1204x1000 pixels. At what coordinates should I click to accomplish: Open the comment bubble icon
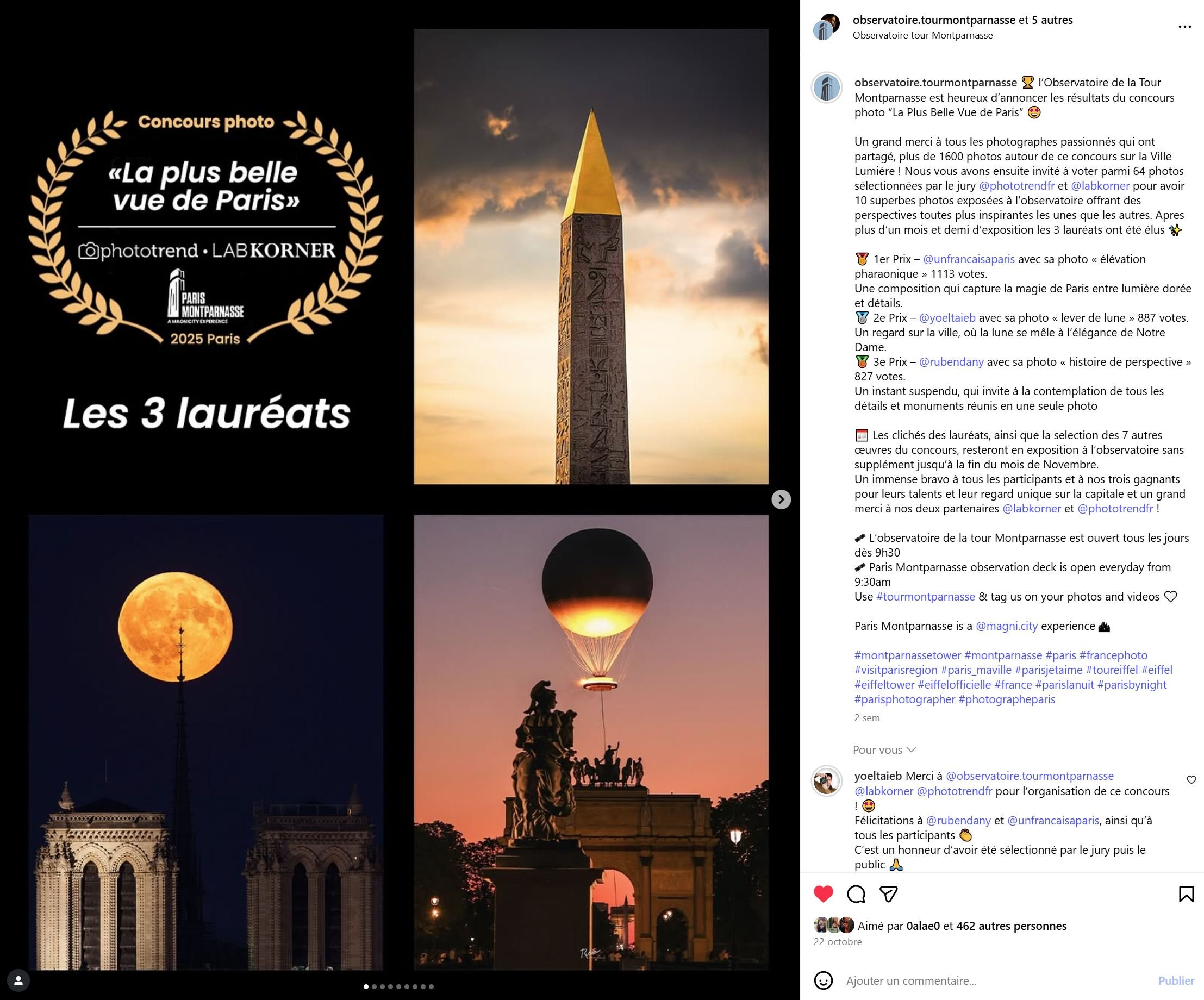tap(856, 893)
